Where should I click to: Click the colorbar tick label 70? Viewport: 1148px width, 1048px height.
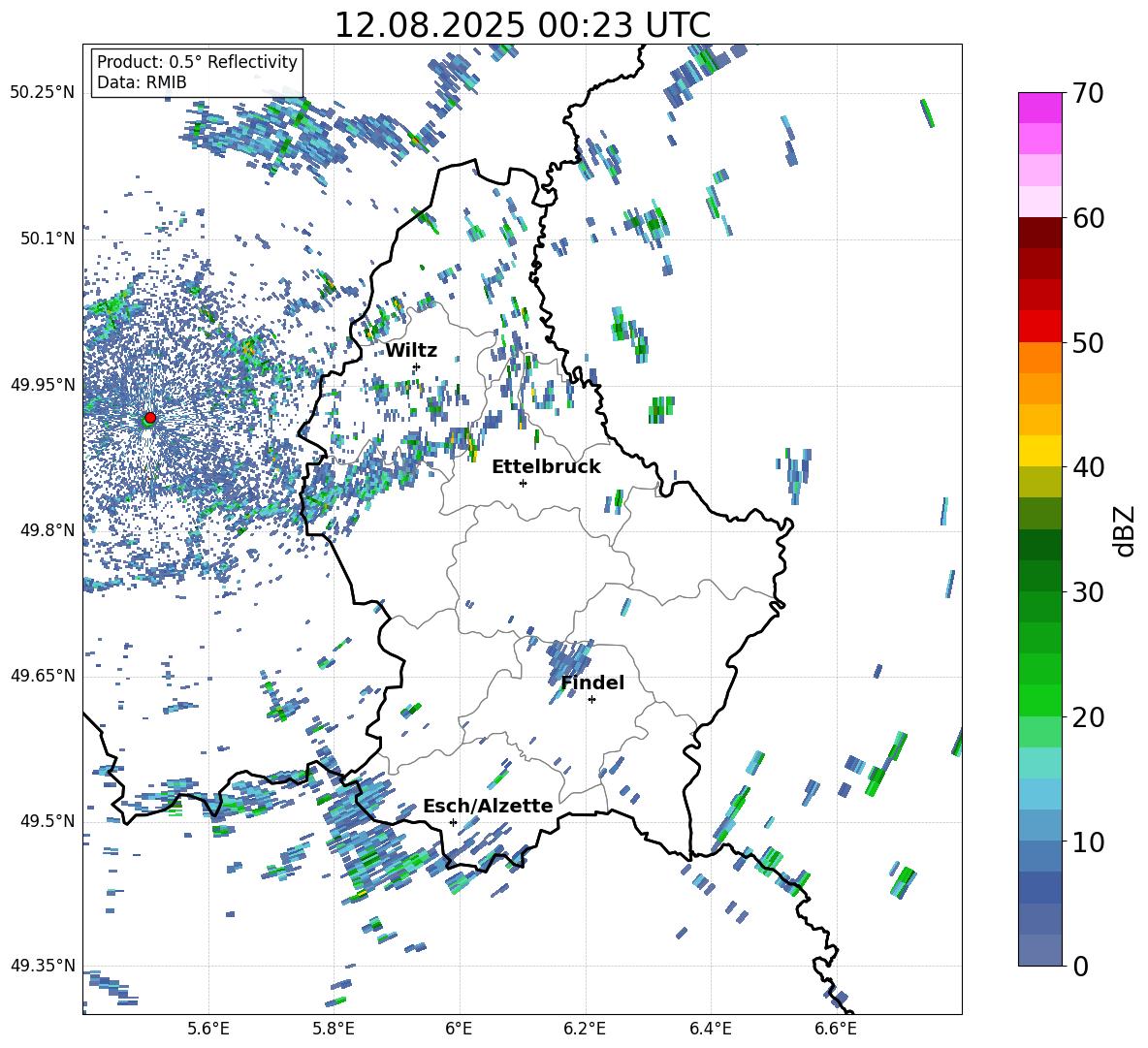[x=1088, y=94]
